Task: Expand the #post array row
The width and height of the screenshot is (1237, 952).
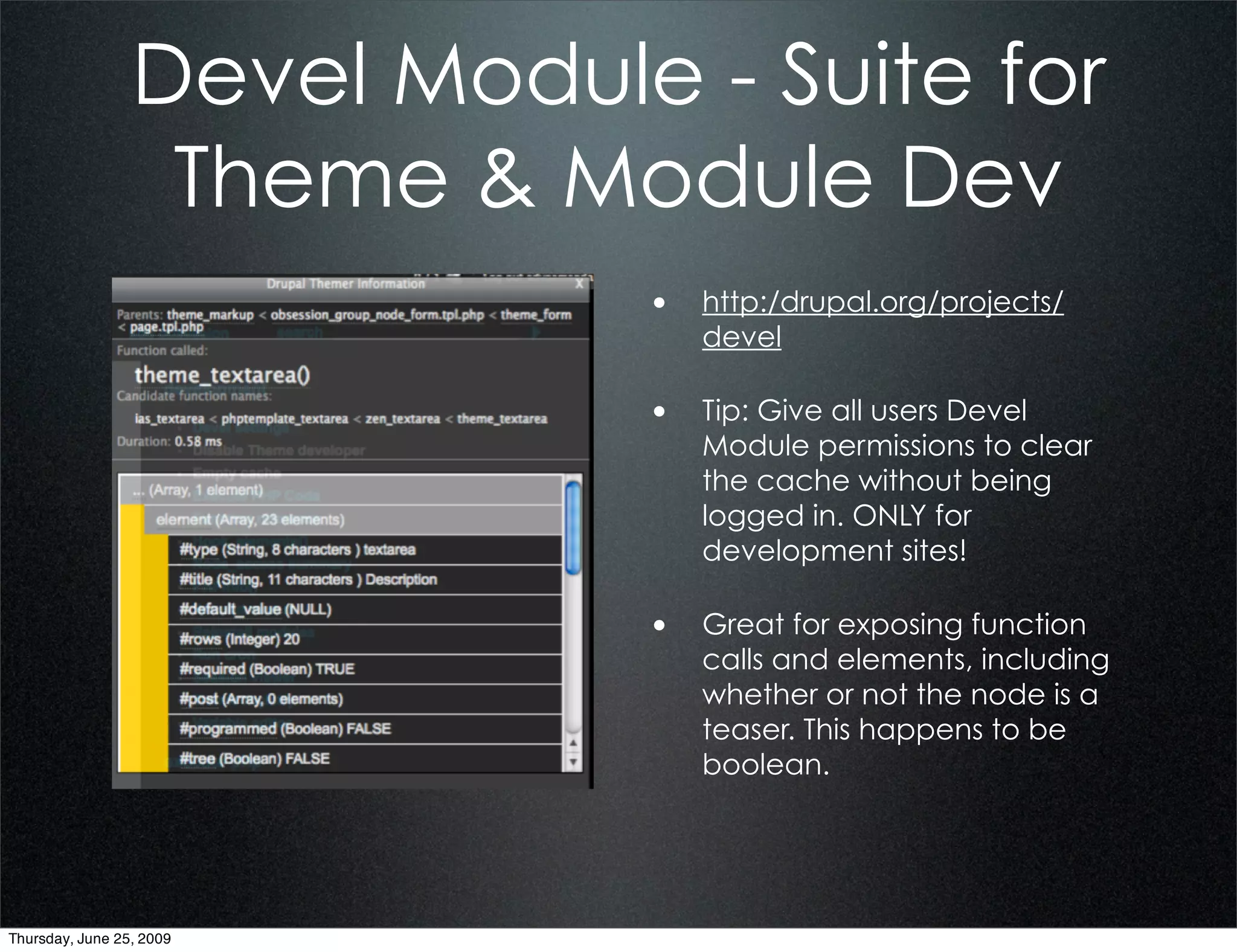Action: click(261, 699)
